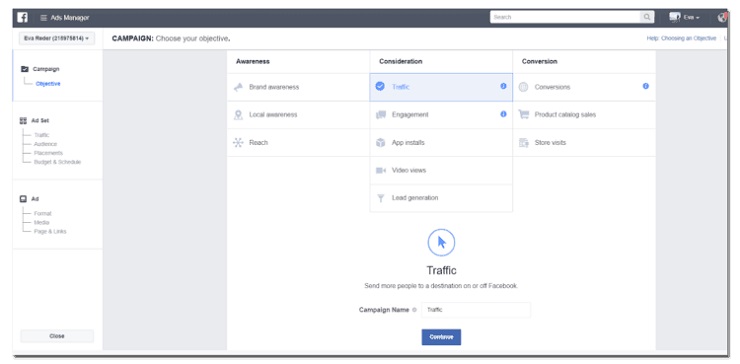
Task: Click the Campaign Name info icon
Action: click(x=414, y=310)
